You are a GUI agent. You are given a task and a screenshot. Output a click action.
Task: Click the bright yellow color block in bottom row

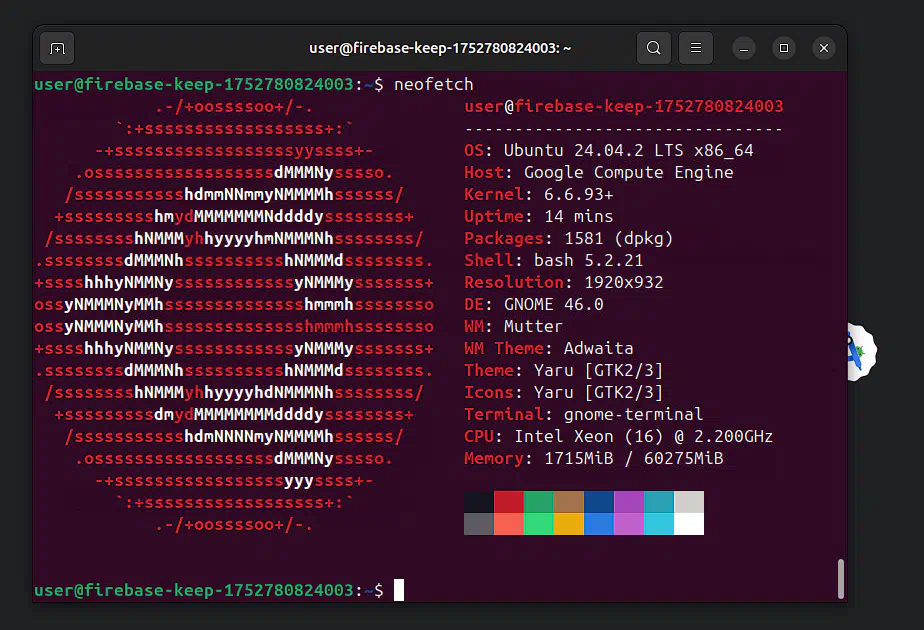569,524
